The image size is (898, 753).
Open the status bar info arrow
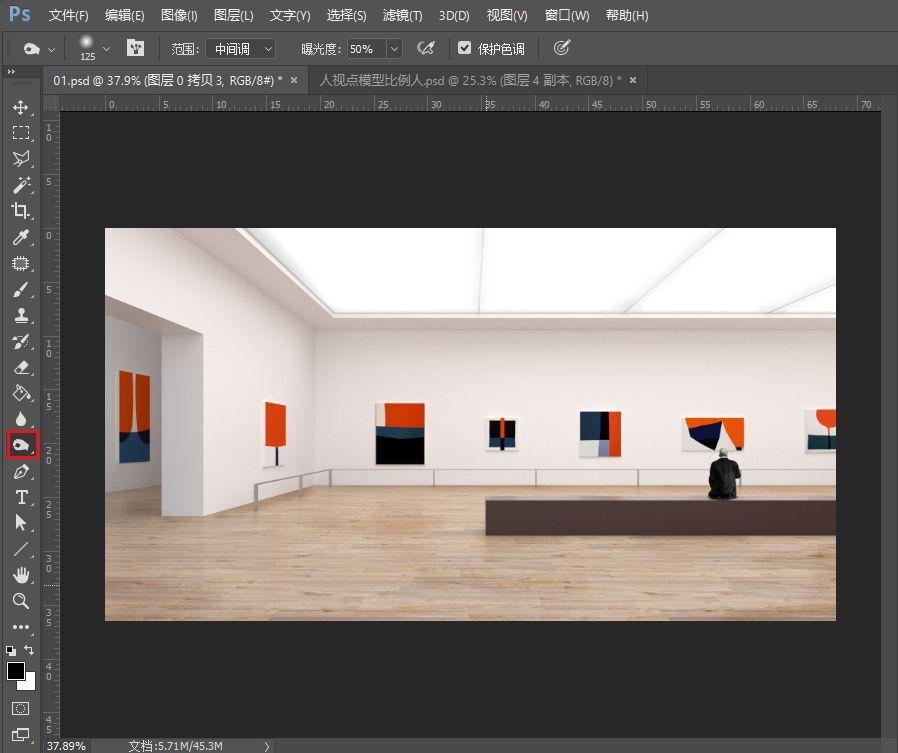click(x=266, y=746)
